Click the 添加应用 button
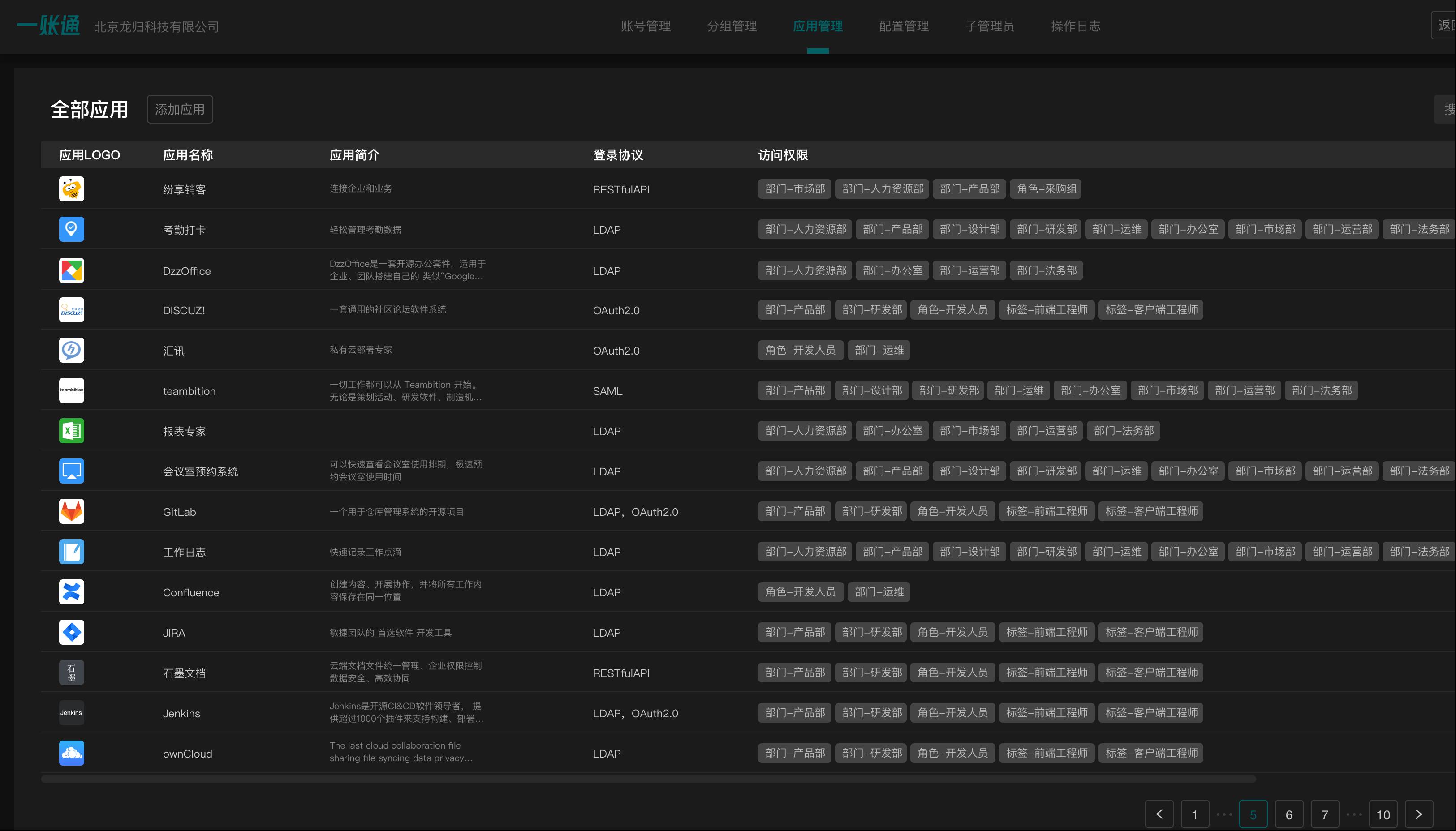 pyautogui.click(x=180, y=109)
